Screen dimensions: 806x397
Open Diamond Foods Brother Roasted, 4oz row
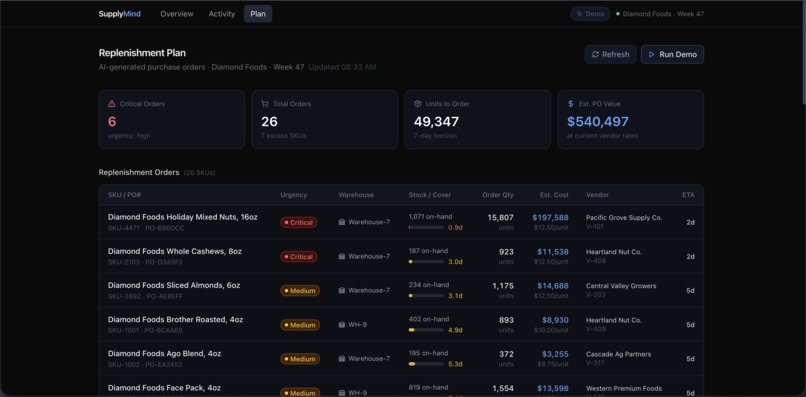[401, 325]
